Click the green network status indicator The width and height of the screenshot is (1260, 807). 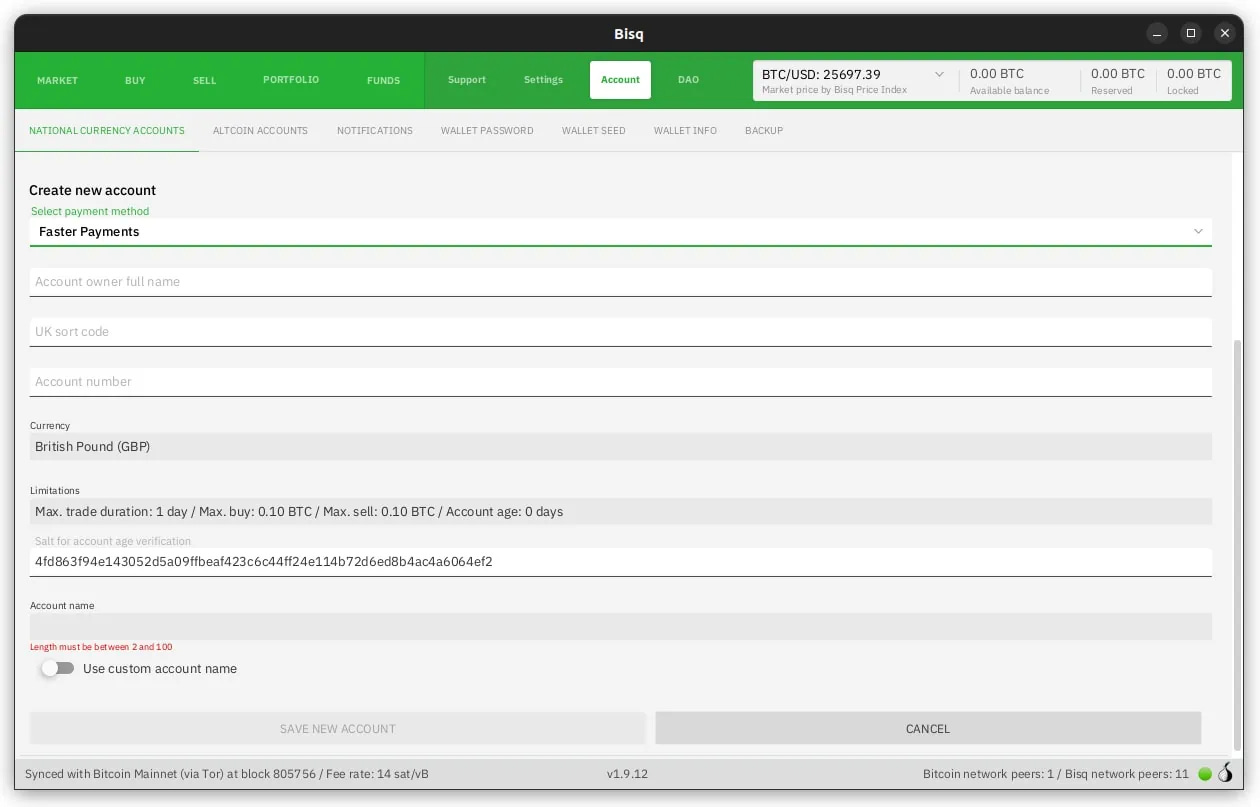(x=1205, y=774)
